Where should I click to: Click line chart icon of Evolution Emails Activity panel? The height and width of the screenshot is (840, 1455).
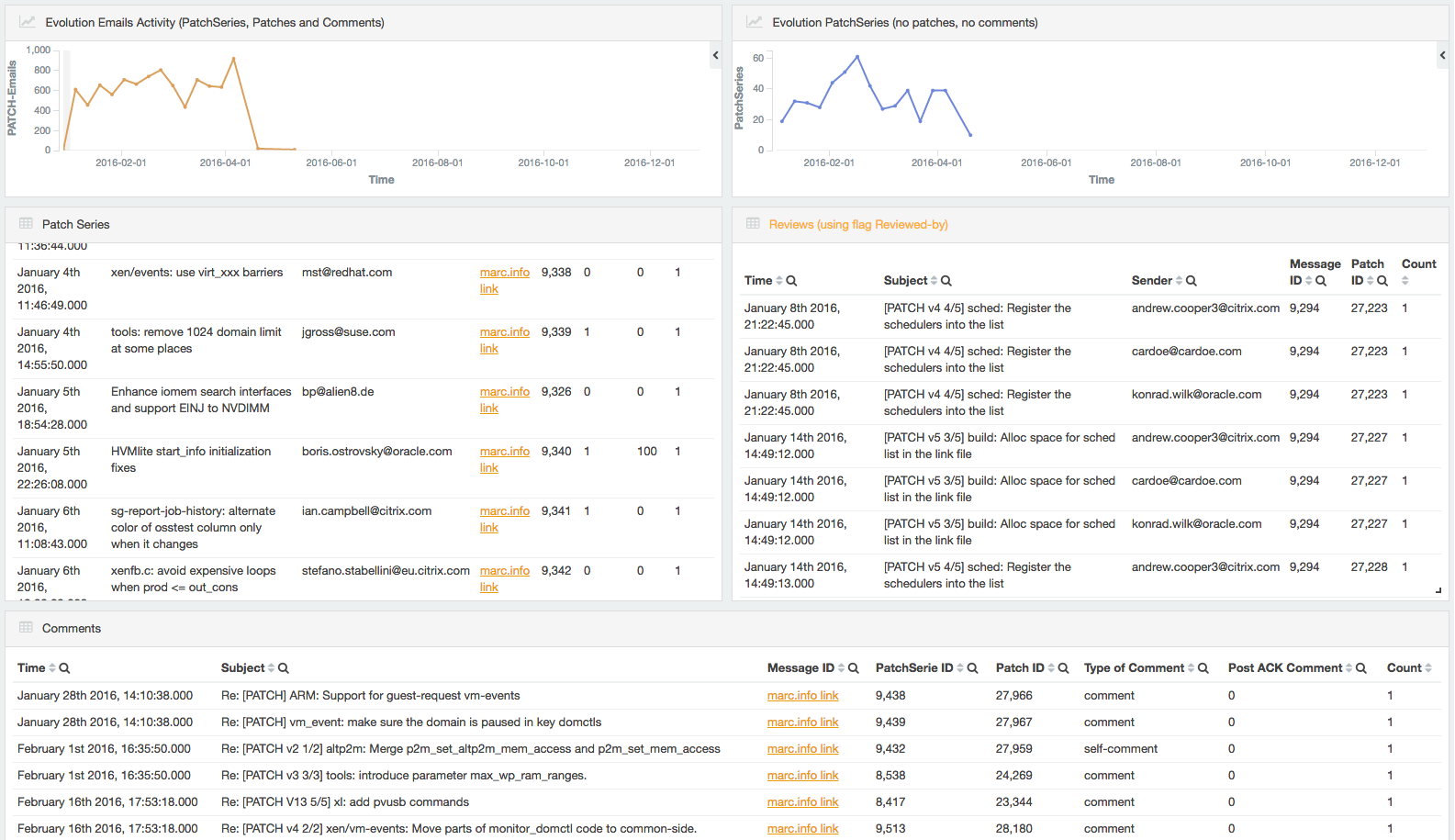[x=28, y=22]
